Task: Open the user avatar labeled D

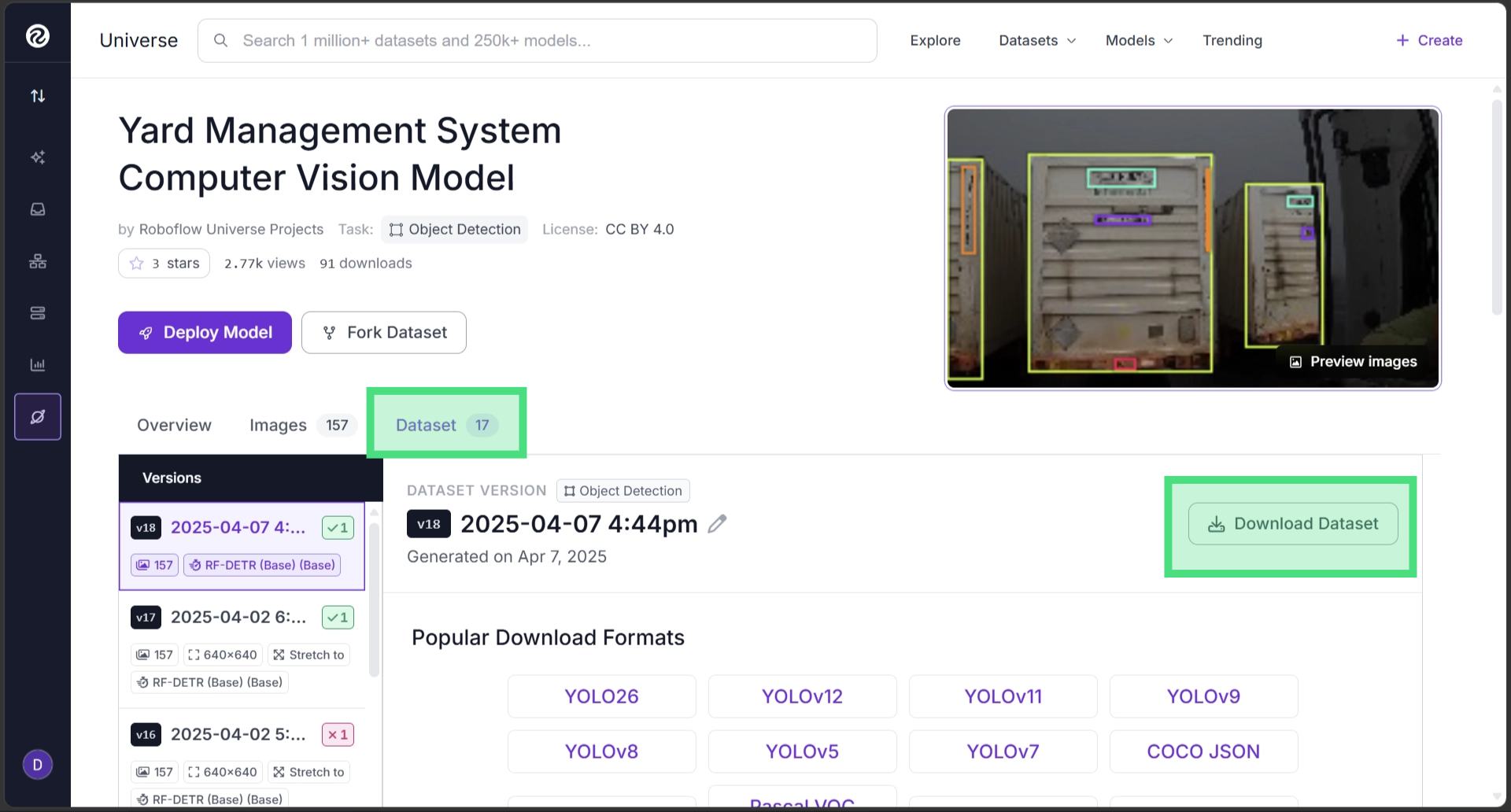Action: click(x=38, y=765)
